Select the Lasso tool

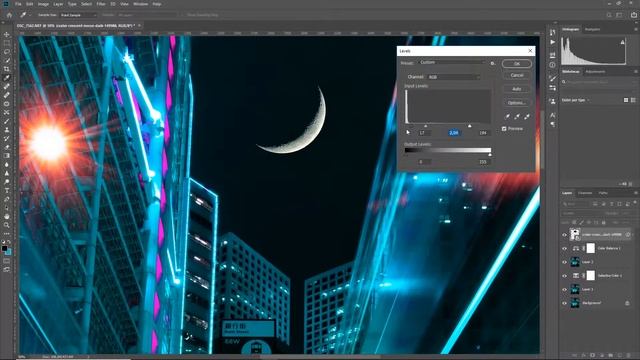pyautogui.click(x=7, y=51)
